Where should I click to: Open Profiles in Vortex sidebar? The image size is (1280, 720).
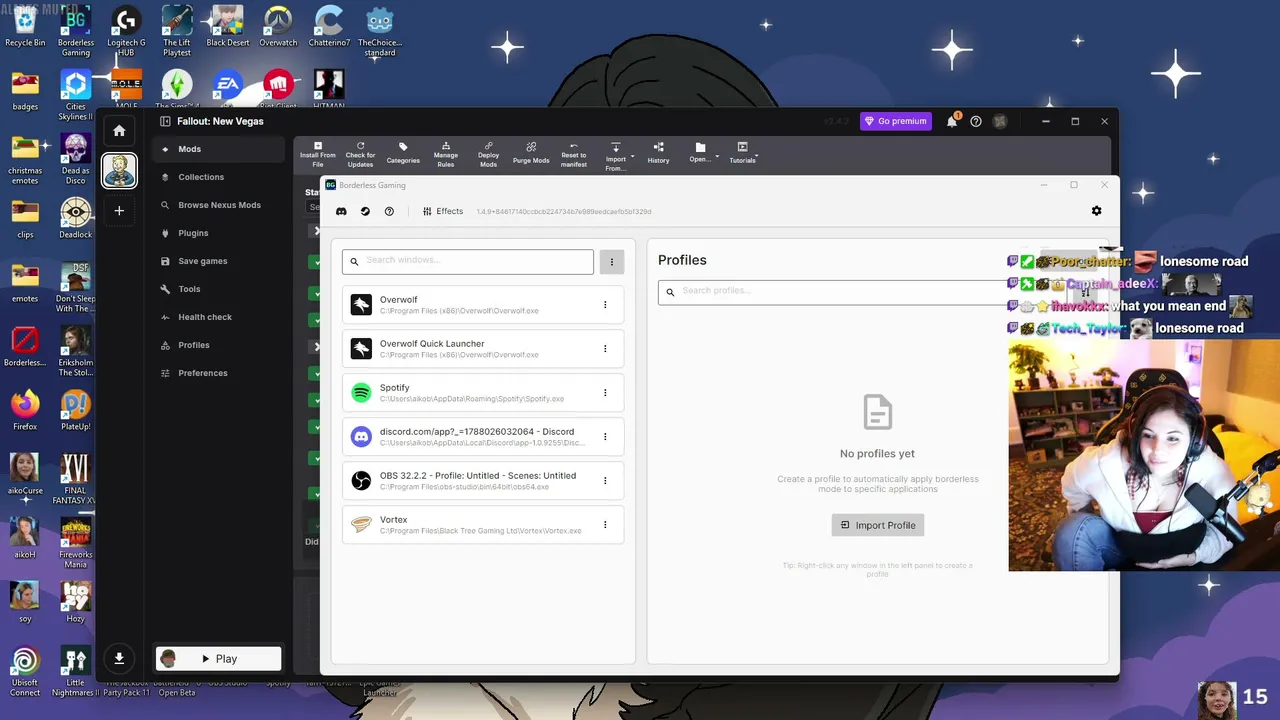tap(218, 345)
